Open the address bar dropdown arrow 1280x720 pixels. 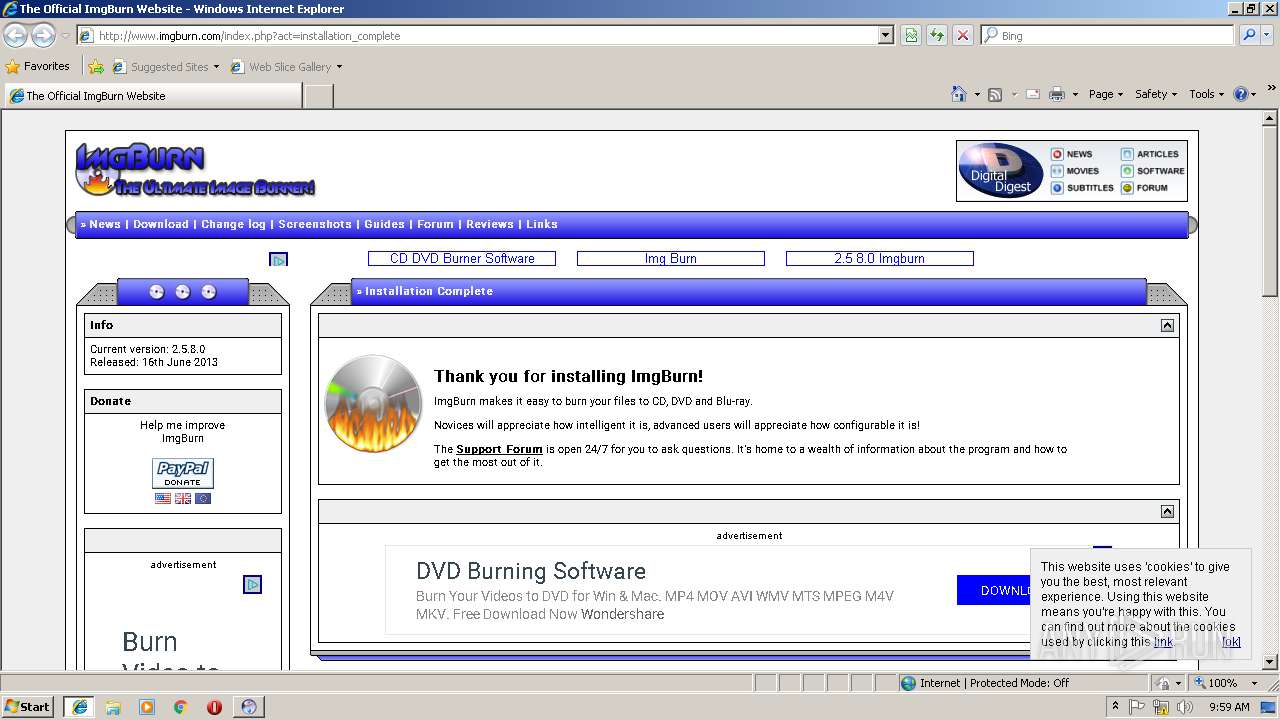(885, 35)
